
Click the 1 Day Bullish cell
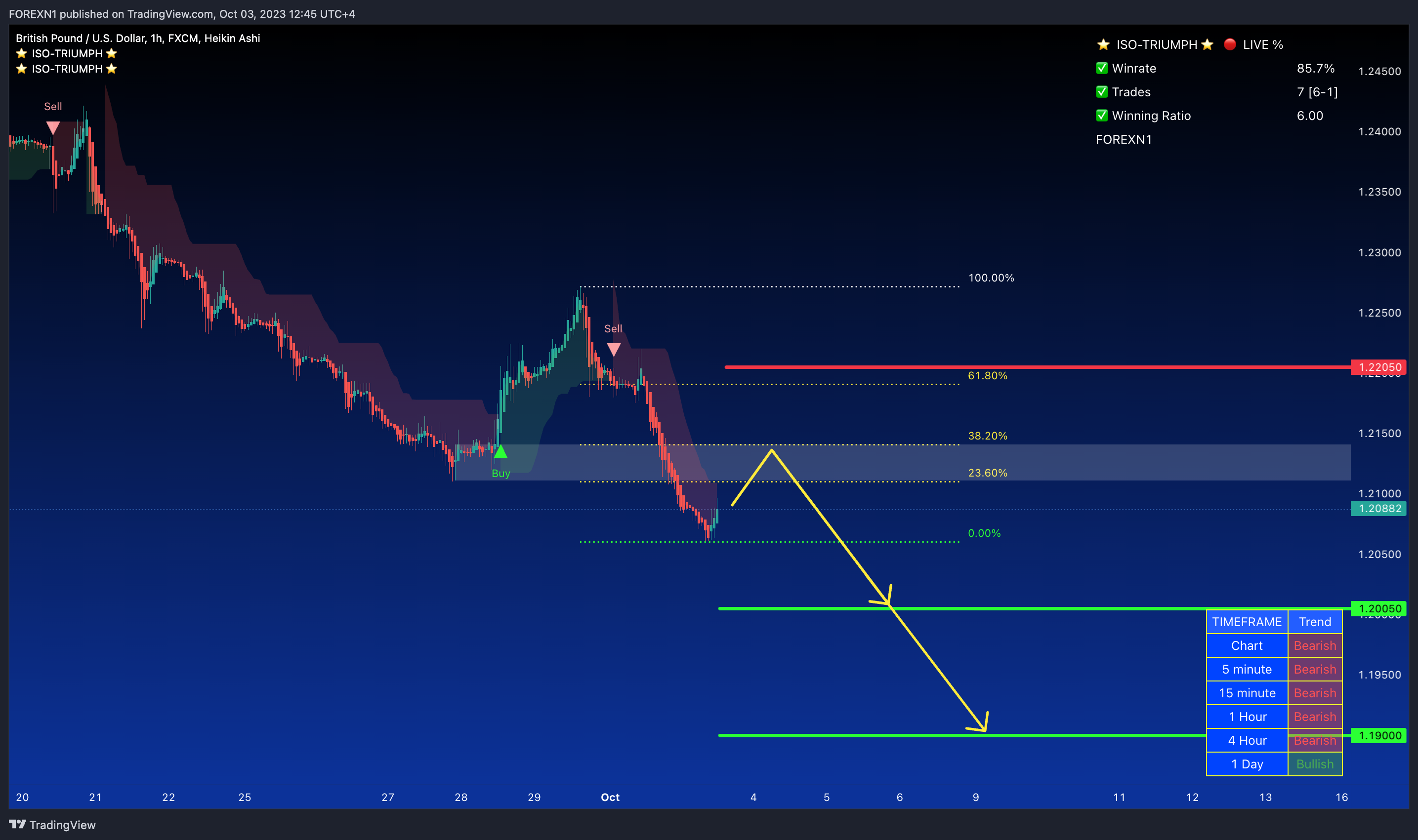tap(1315, 764)
